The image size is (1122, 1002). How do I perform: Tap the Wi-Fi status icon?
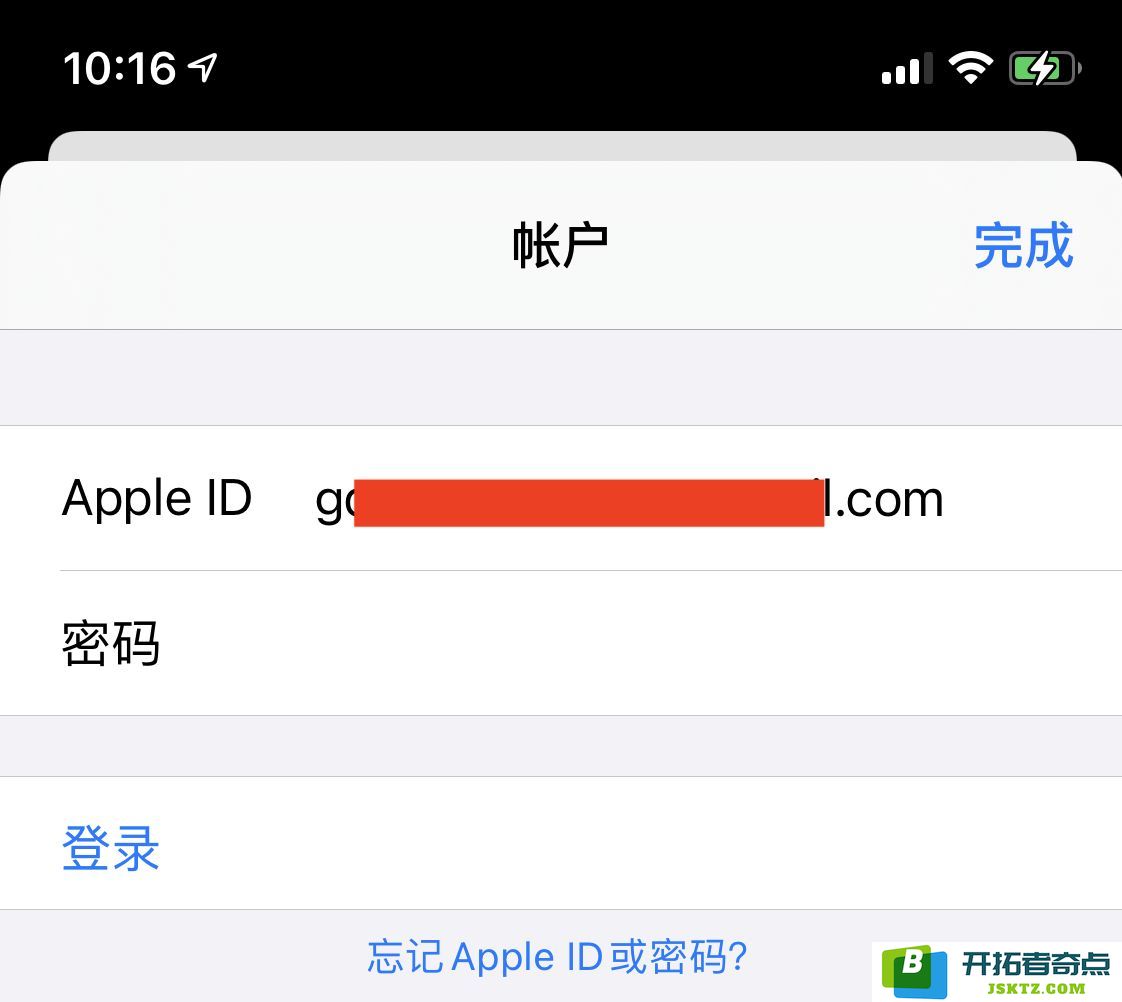pos(970,68)
